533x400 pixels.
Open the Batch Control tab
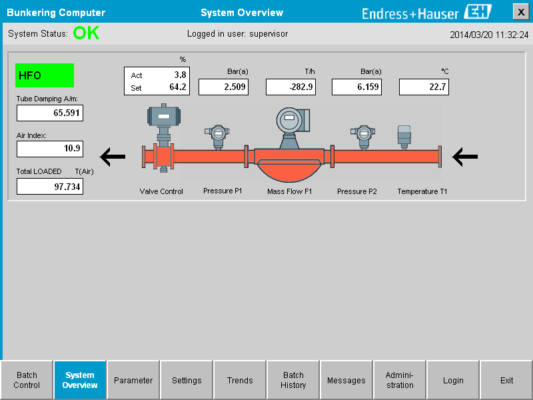[27, 380]
